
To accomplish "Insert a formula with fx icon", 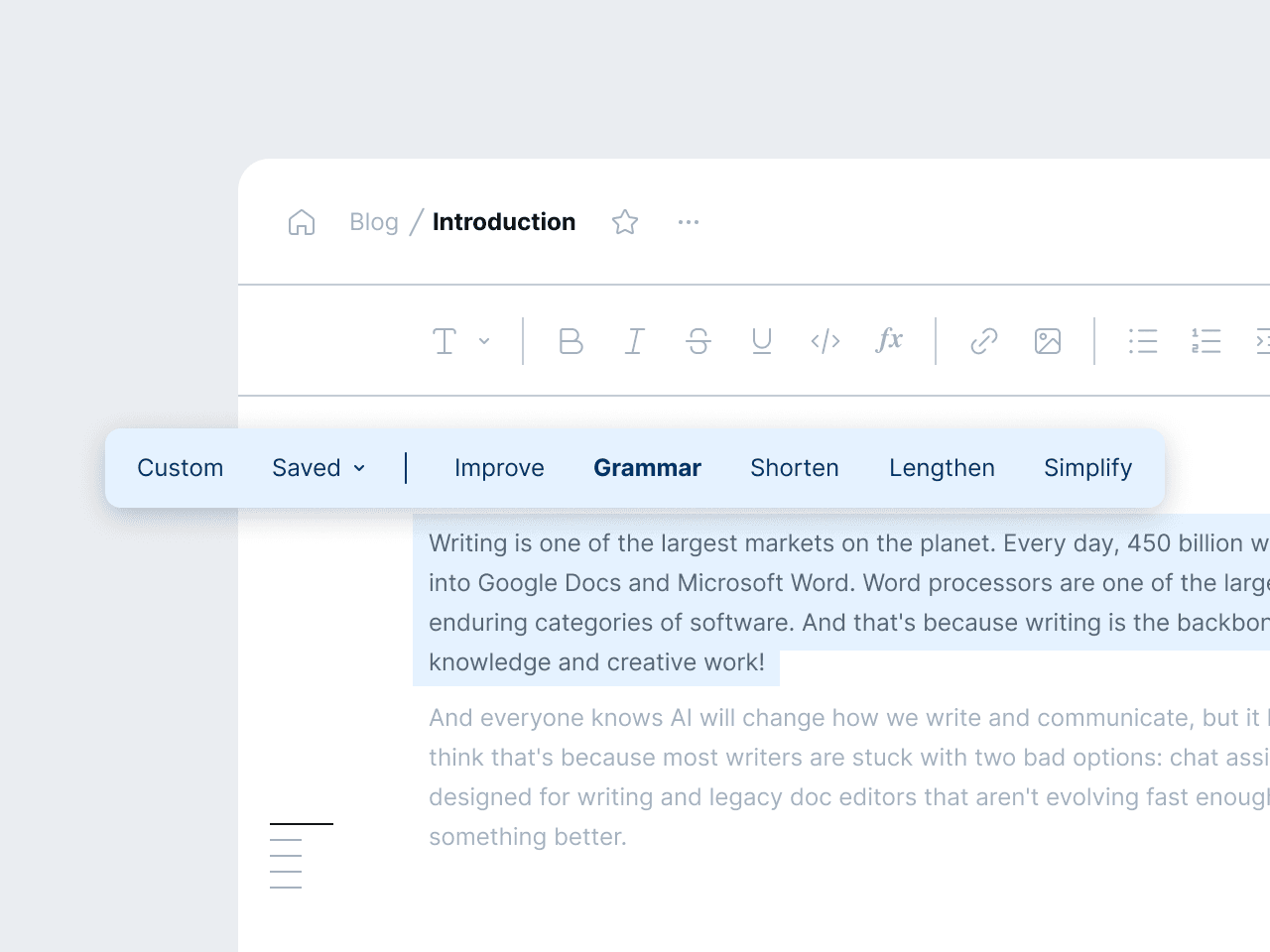I will (889, 341).
